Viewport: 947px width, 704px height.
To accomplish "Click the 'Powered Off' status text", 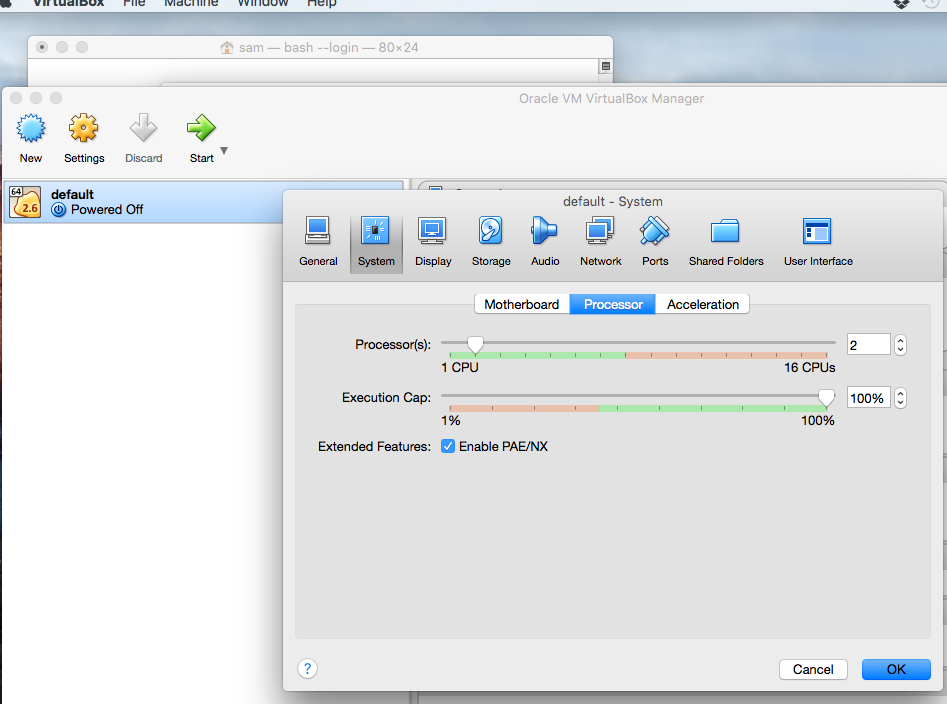I will [107, 210].
